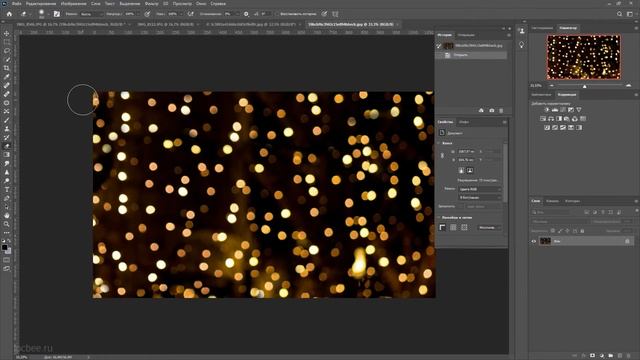640x360 pixels.
Task: Toggle guides icon in Properties panel
Action: point(464,227)
